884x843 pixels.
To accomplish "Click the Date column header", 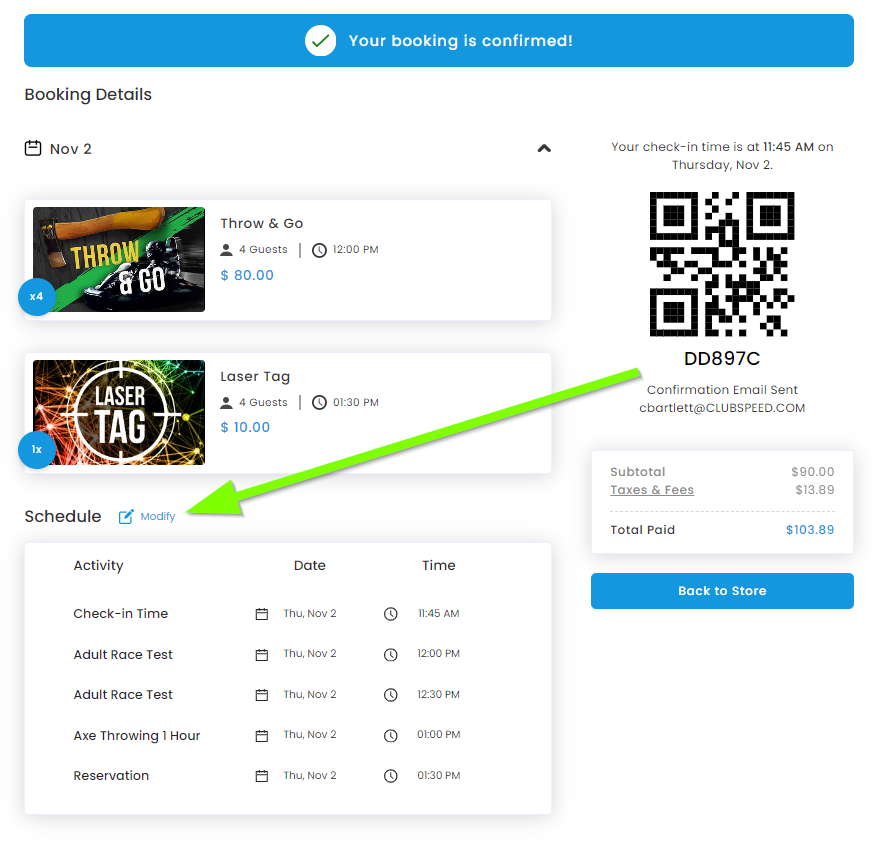I will (310, 565).
